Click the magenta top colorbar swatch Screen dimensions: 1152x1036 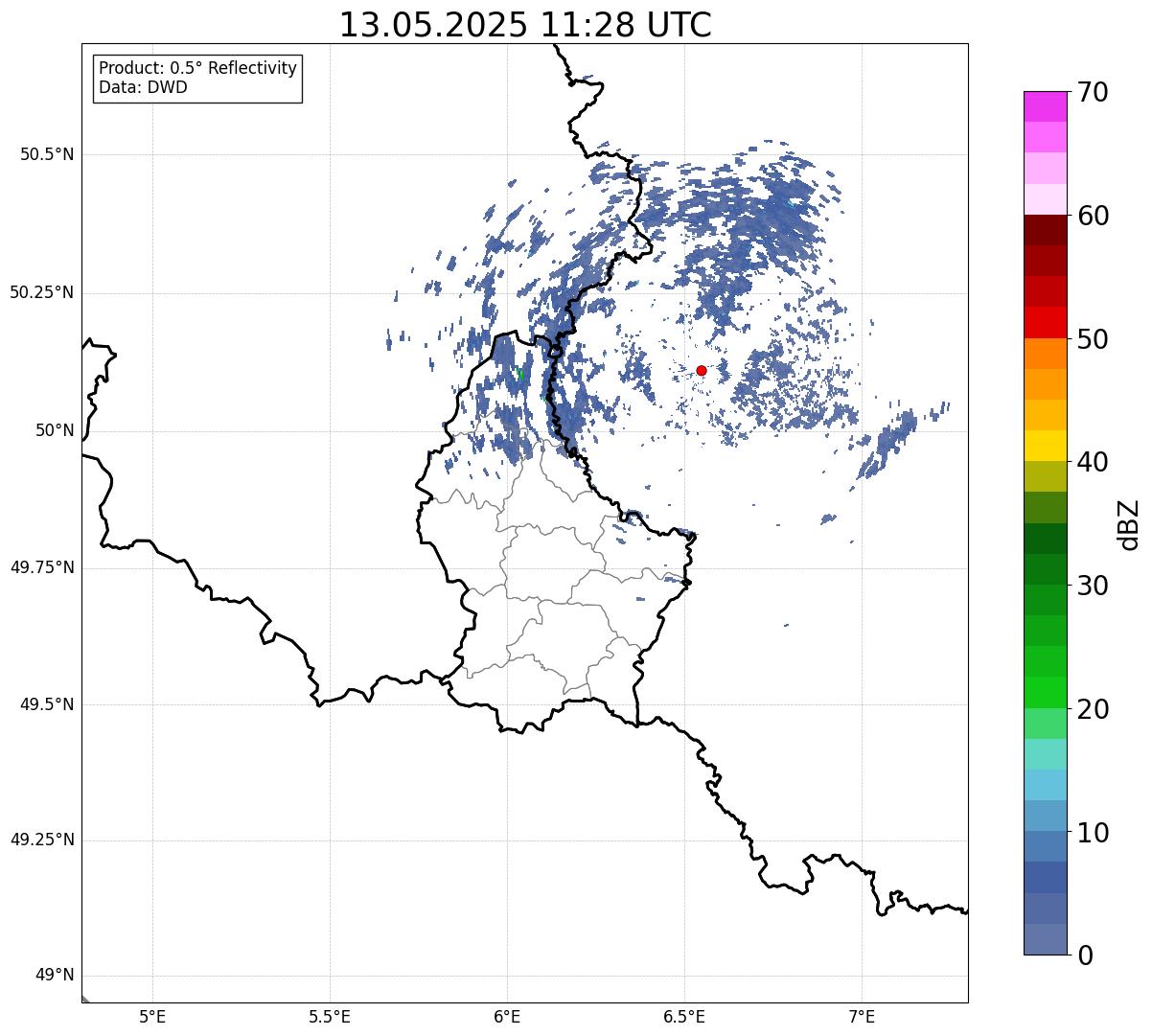1045,106
